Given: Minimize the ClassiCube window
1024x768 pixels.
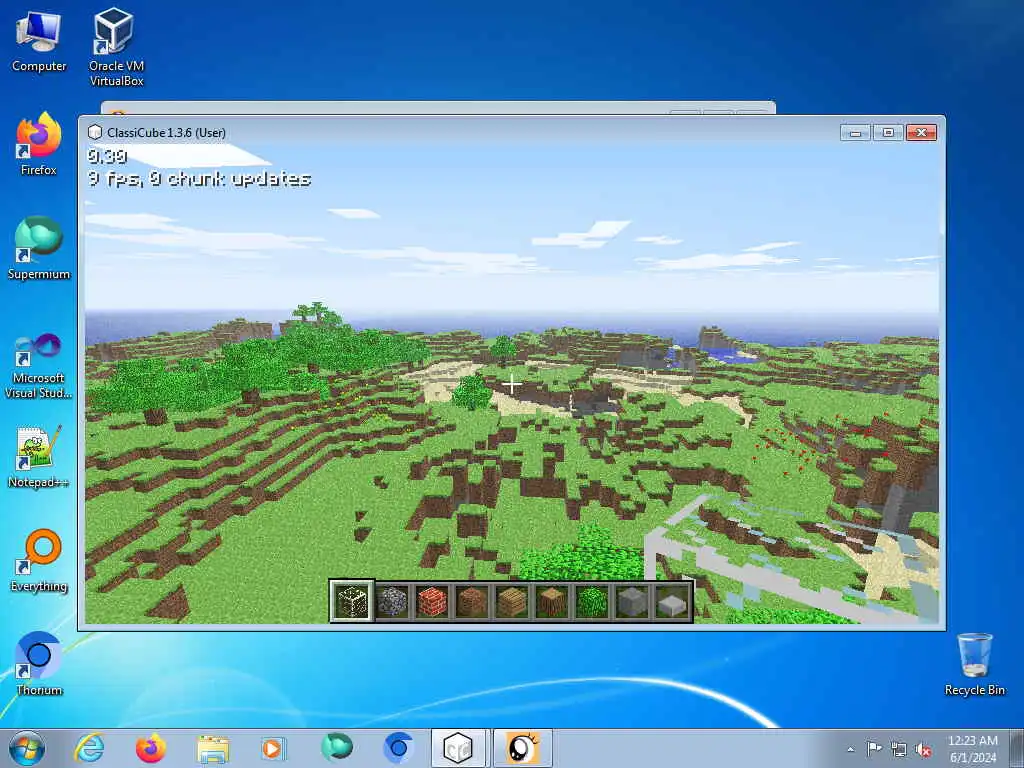Looking at the screenshot, I should tap(856, 133).
